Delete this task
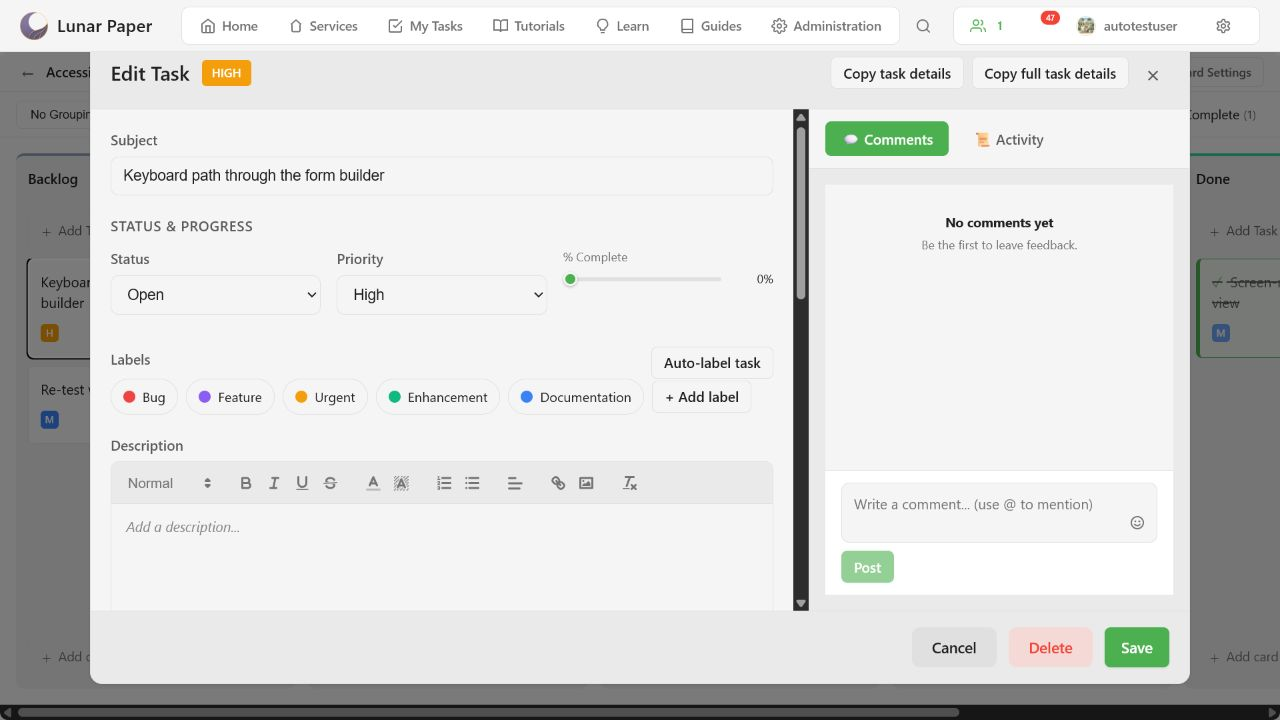1280x720 pixels. (x=1051, y=647)
